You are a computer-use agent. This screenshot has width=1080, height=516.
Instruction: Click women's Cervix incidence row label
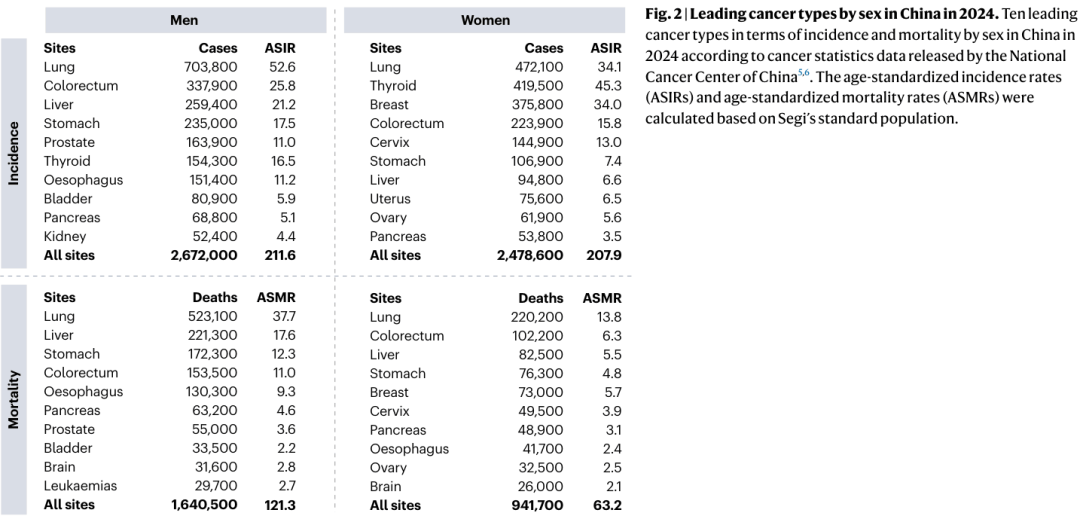[x=389, y=142]
